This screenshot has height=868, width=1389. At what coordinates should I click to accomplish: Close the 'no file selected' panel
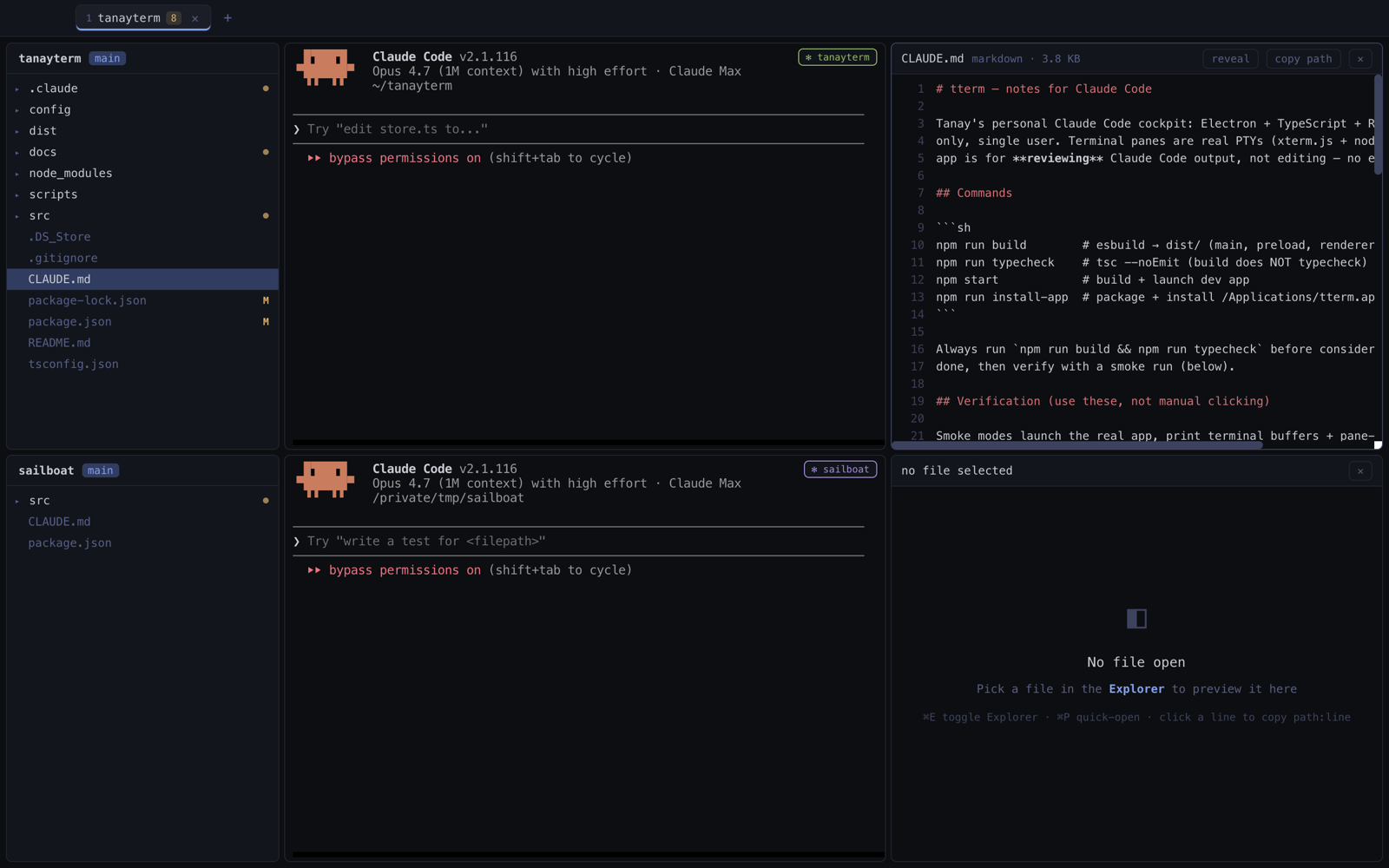coord(1360,470)
